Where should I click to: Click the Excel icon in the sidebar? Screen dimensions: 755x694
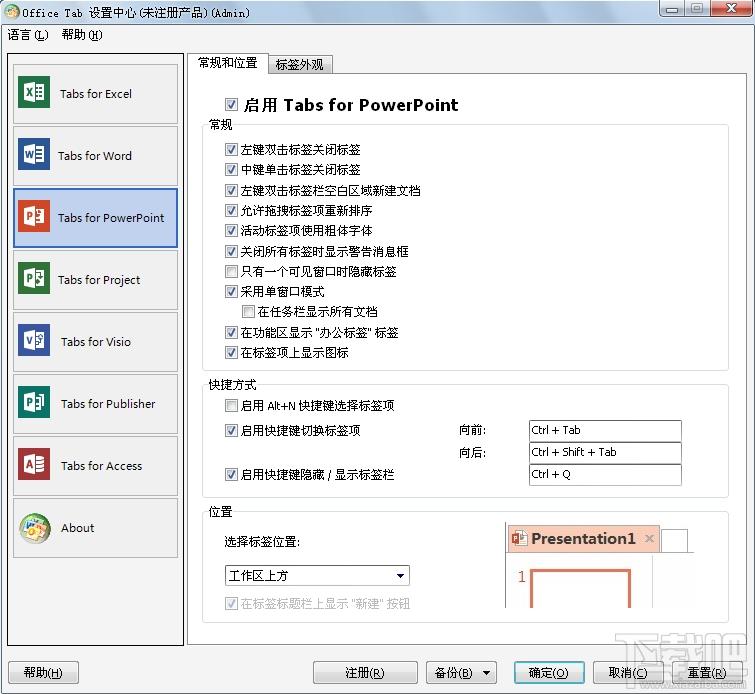[x=34, y=92]
